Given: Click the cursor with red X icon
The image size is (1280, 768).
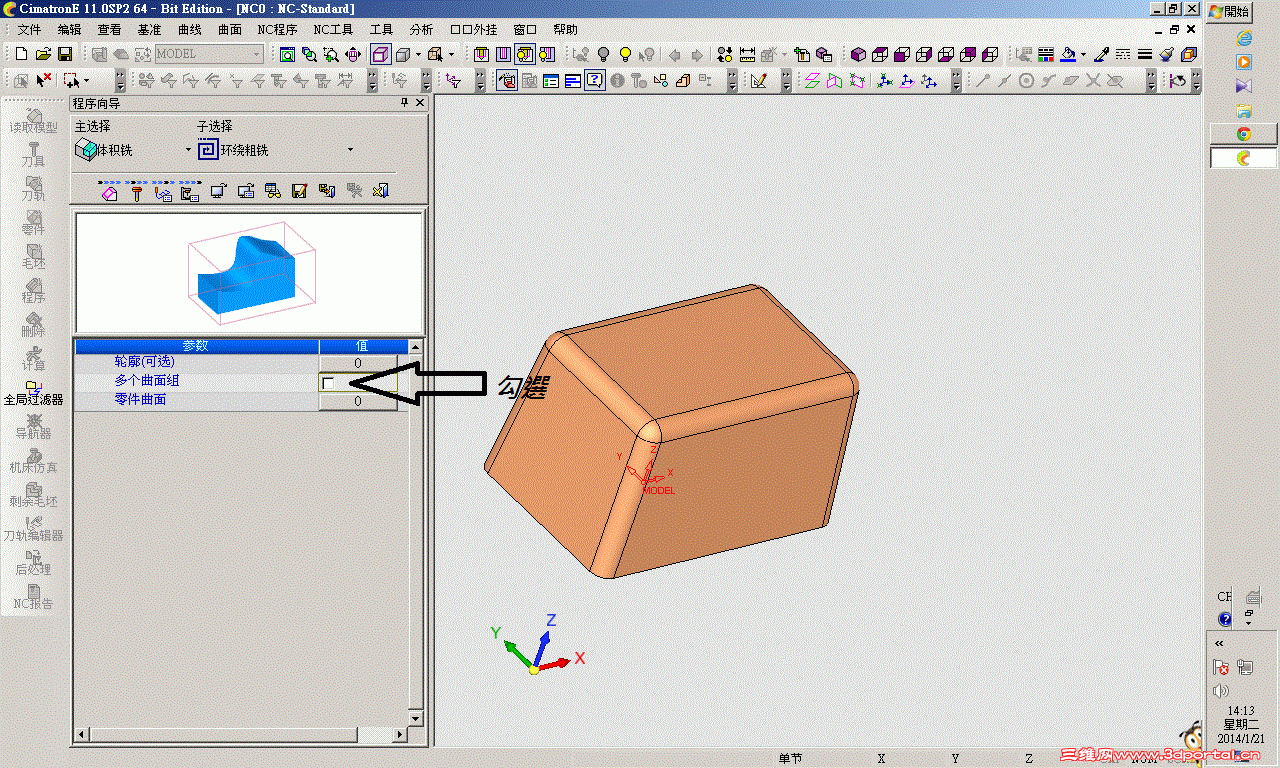Looking at the screenshot, I should click(44, 80).
